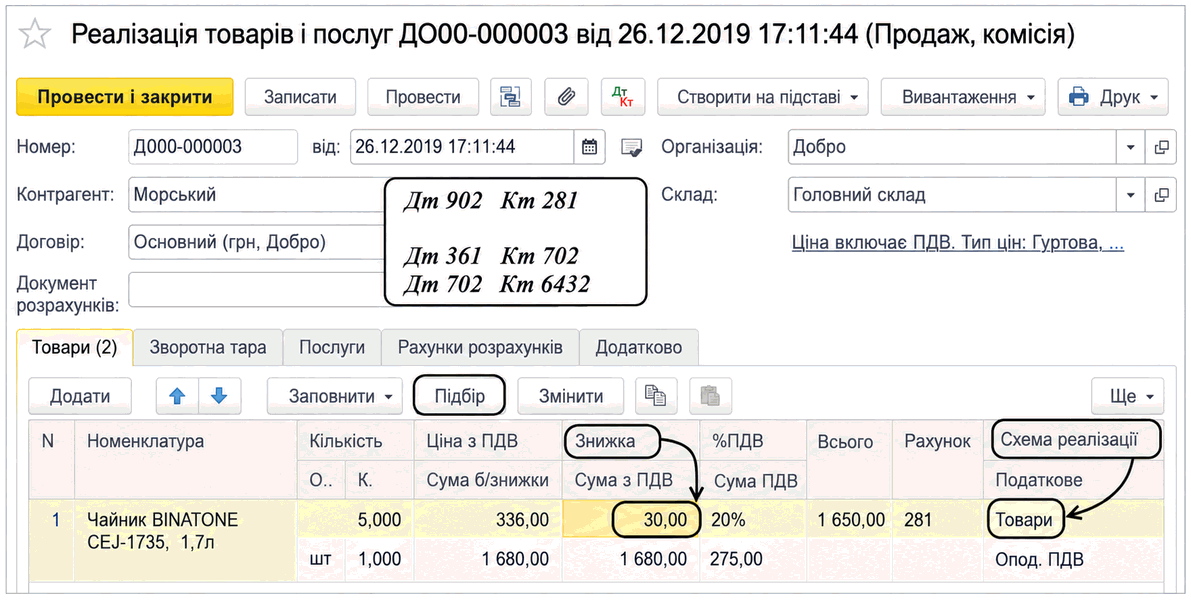The image size is (1191, 600).
Task: Open the Підбір selection button
Action: coord(460,396)
